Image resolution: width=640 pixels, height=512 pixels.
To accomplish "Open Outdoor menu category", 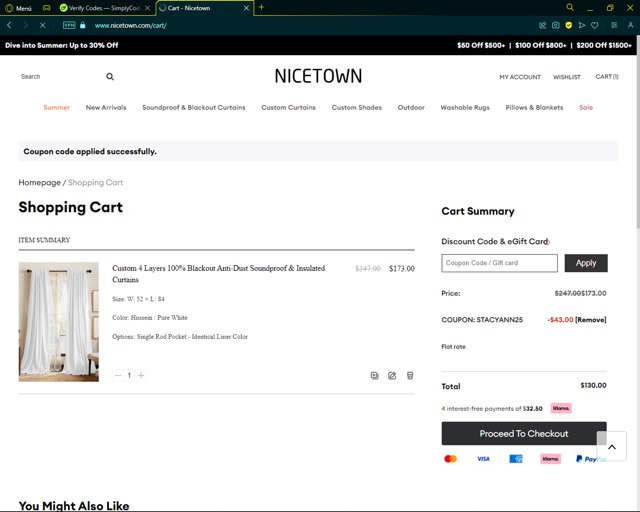I will [x=411, y=107].
